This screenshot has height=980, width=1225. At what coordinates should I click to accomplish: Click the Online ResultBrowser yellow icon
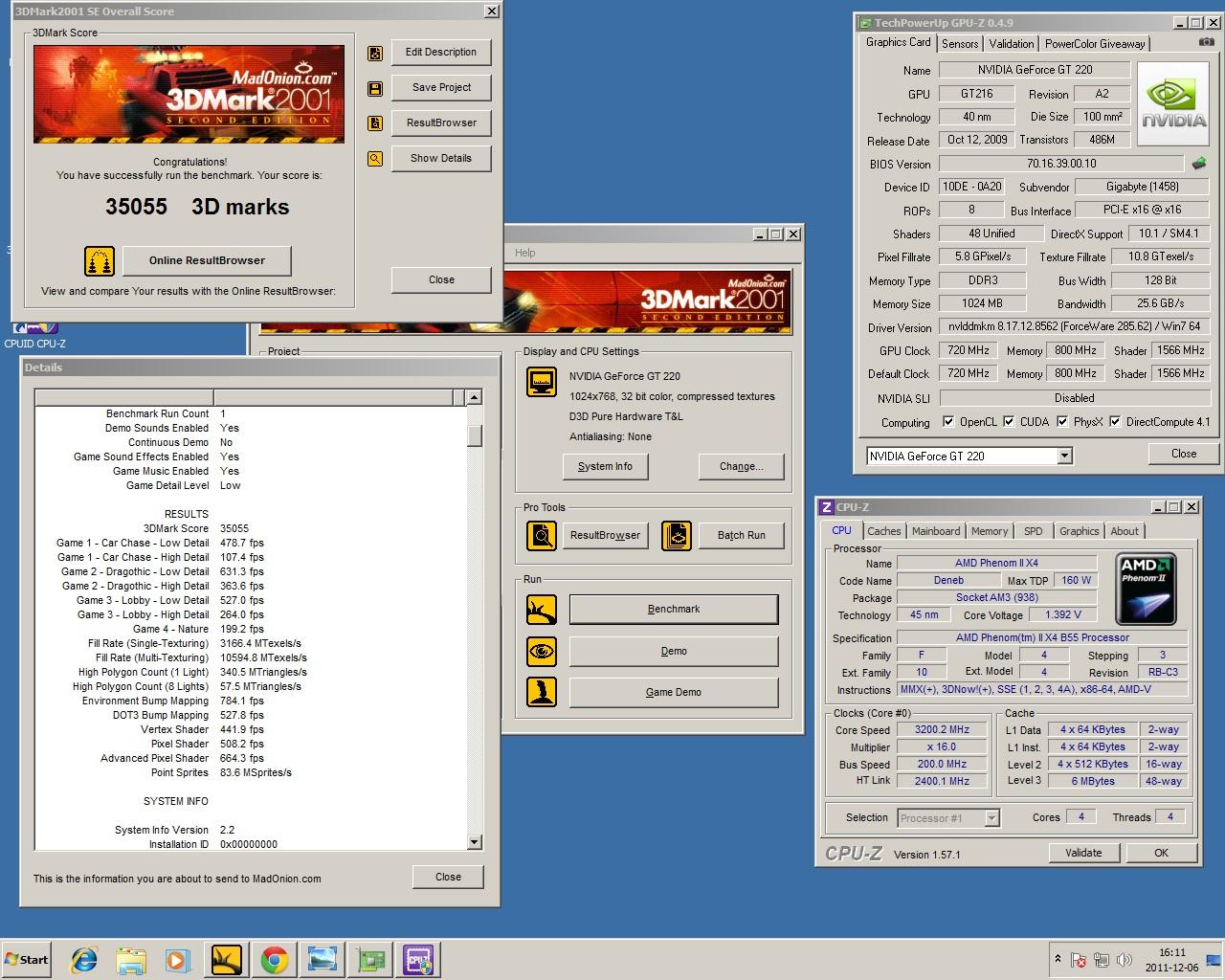[x=100, y=260]
